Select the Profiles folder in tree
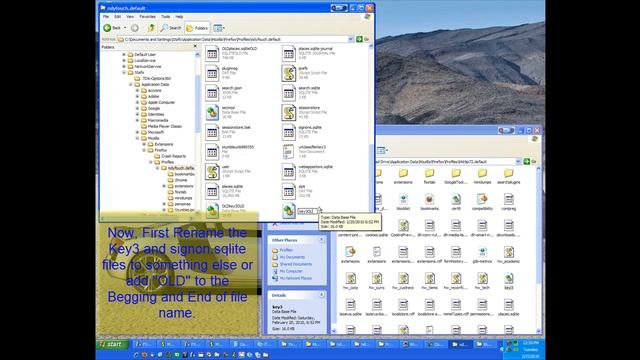Image resolution: width=640 pixels, height=360 pixels. pyautogui.click(x=167, y=162)
